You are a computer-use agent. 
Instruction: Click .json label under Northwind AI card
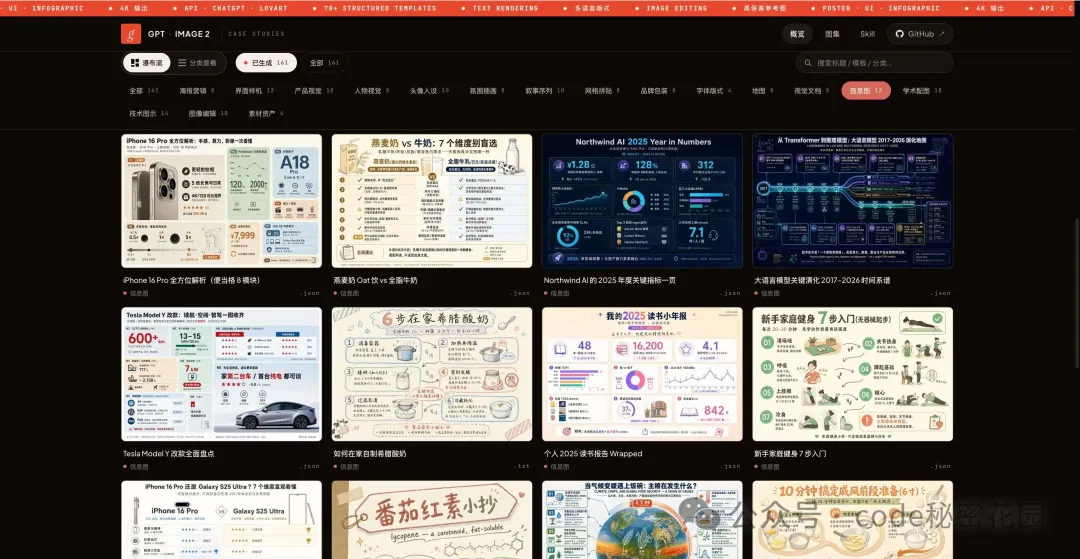point(730,293)
